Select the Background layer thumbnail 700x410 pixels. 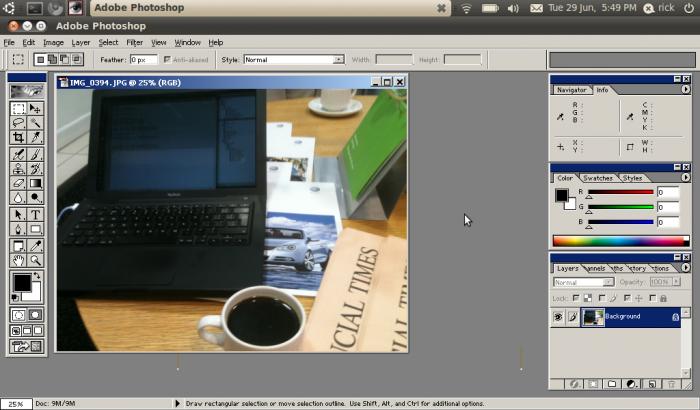[x=592, y=317]
